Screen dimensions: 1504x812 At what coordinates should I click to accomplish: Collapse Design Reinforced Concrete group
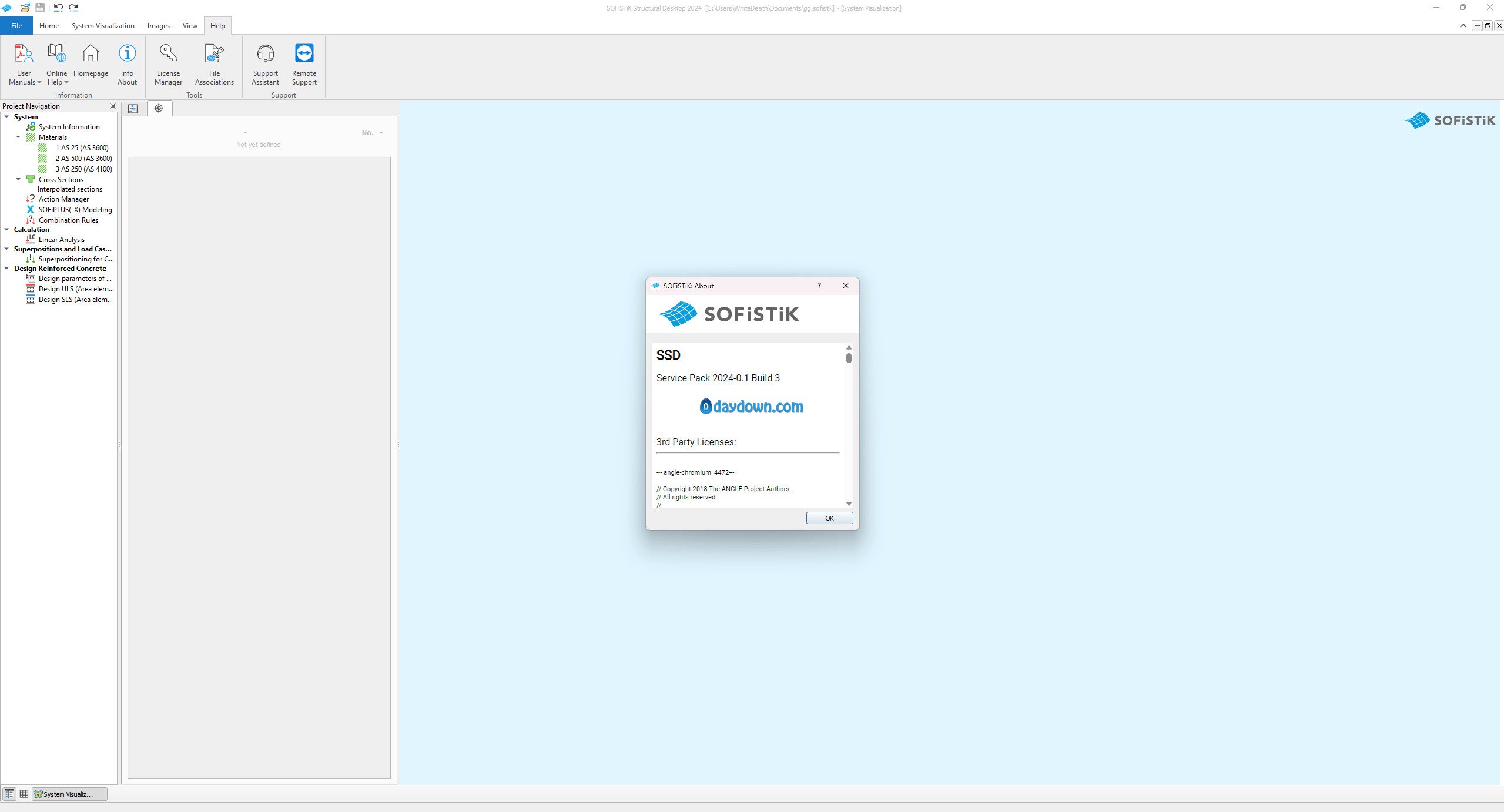[x=7, y=269]
